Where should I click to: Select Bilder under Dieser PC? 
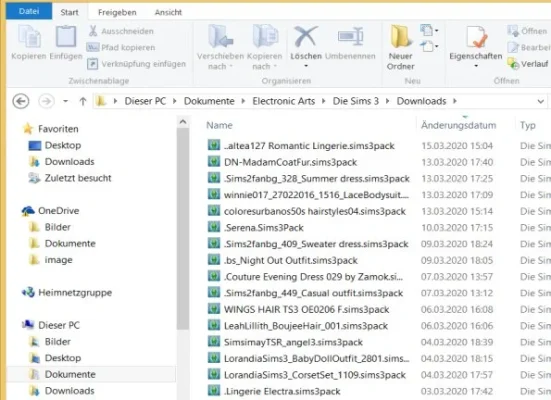(50, 342)
